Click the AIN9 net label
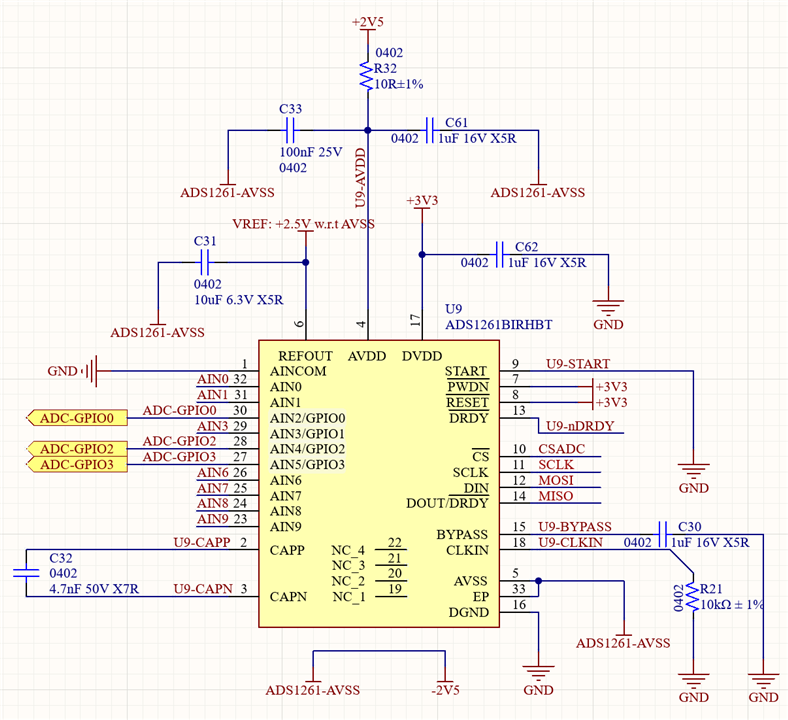 coord(213,519)
